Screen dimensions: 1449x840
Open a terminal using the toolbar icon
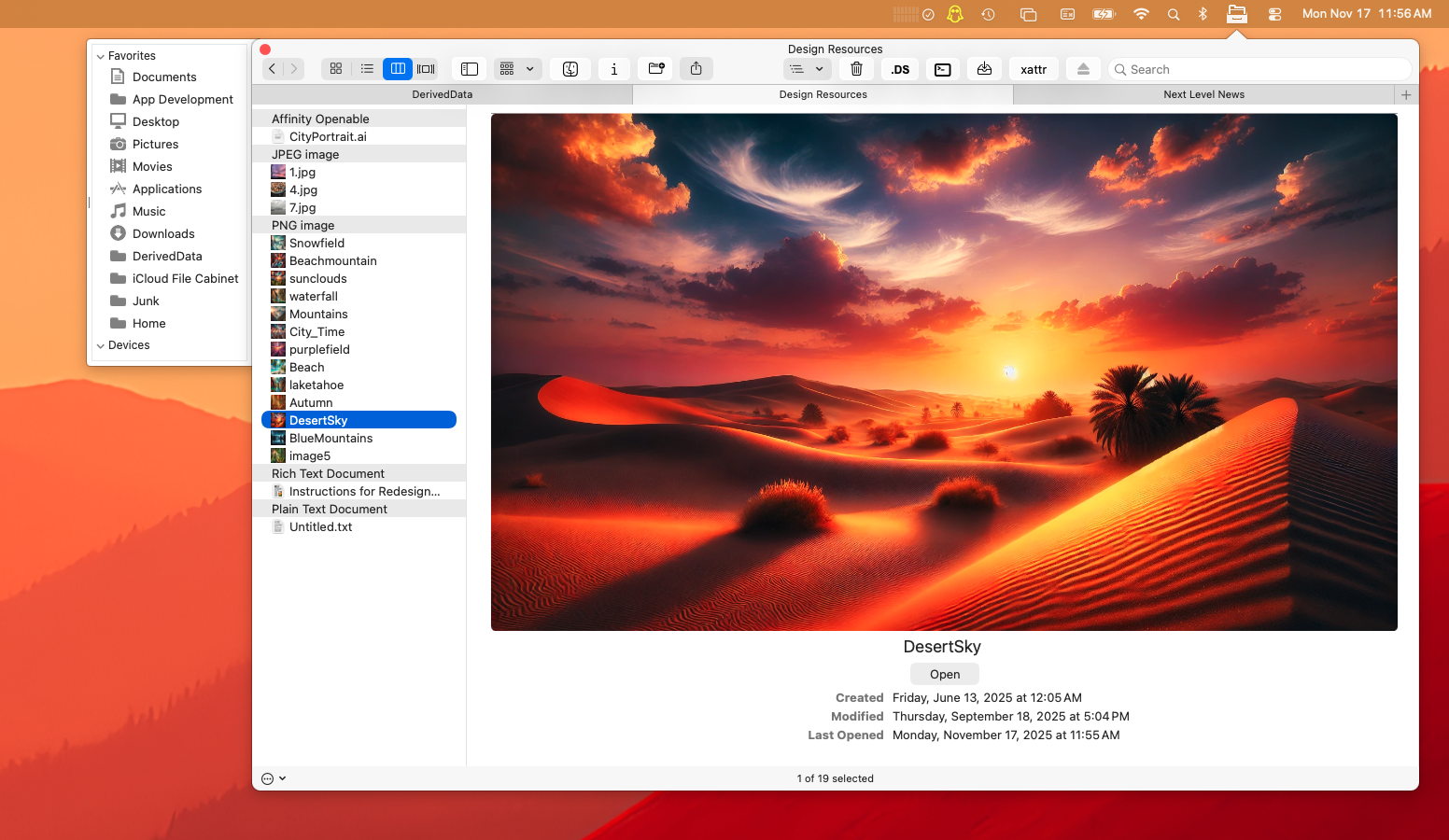(x=942, y=68)
